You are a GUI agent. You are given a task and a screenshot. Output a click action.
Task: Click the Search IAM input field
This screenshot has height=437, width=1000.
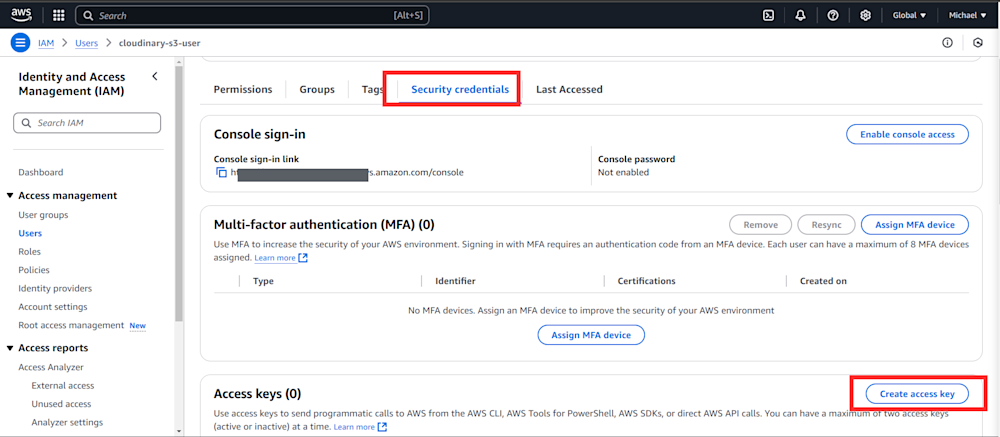(x=87, y=122)
